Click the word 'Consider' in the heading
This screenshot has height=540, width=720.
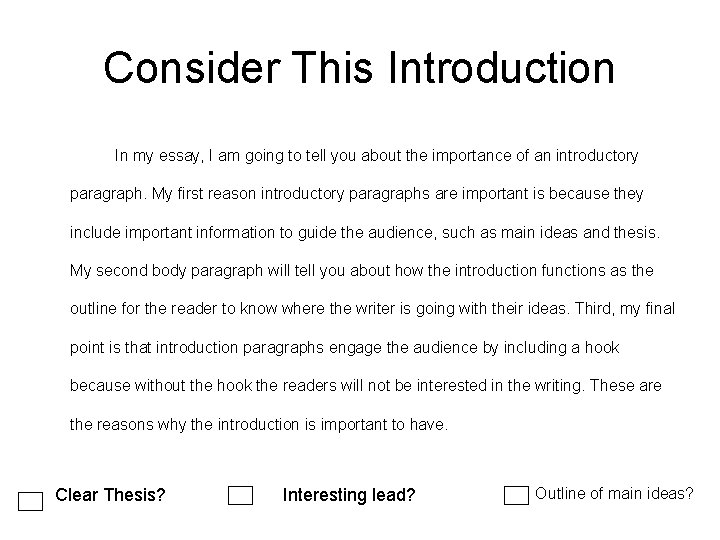(x=192, y=68)
